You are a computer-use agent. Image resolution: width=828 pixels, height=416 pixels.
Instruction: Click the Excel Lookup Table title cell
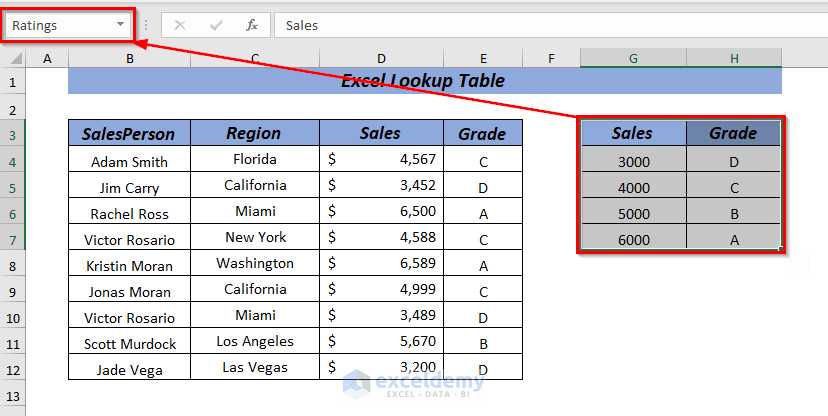(x=424, y=81)
